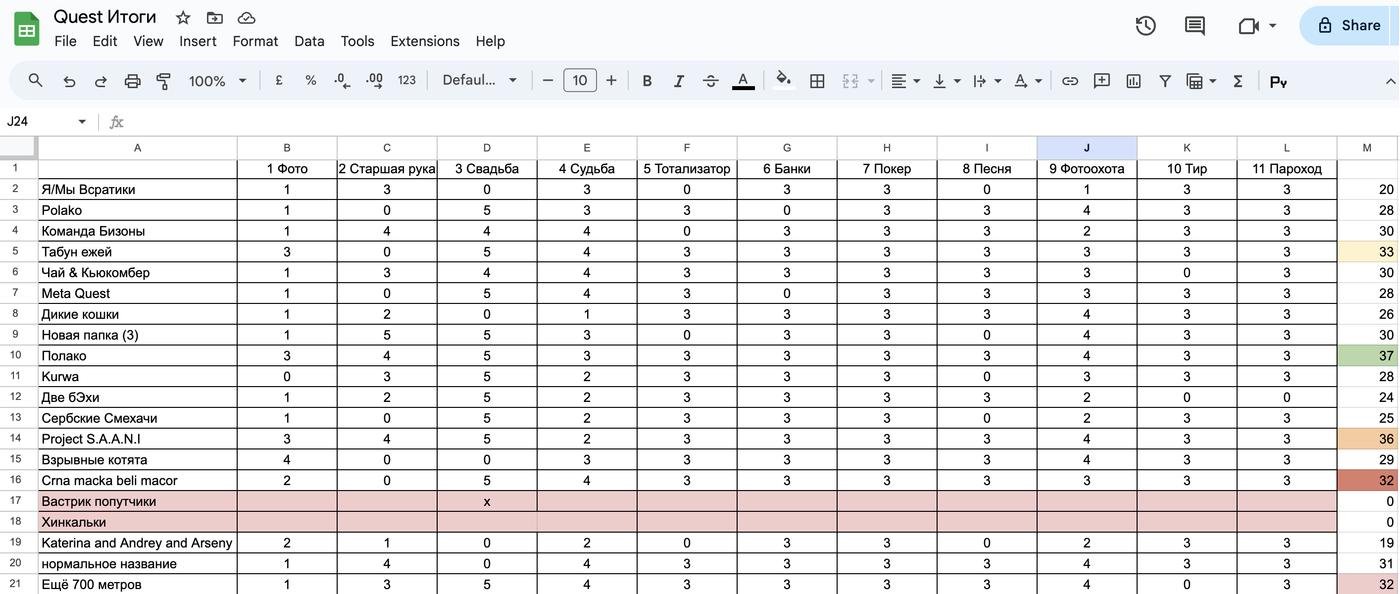This screenshot has width=1400, height=594.
Task: Click the functions sigma icon
Action: [1238, 81]
